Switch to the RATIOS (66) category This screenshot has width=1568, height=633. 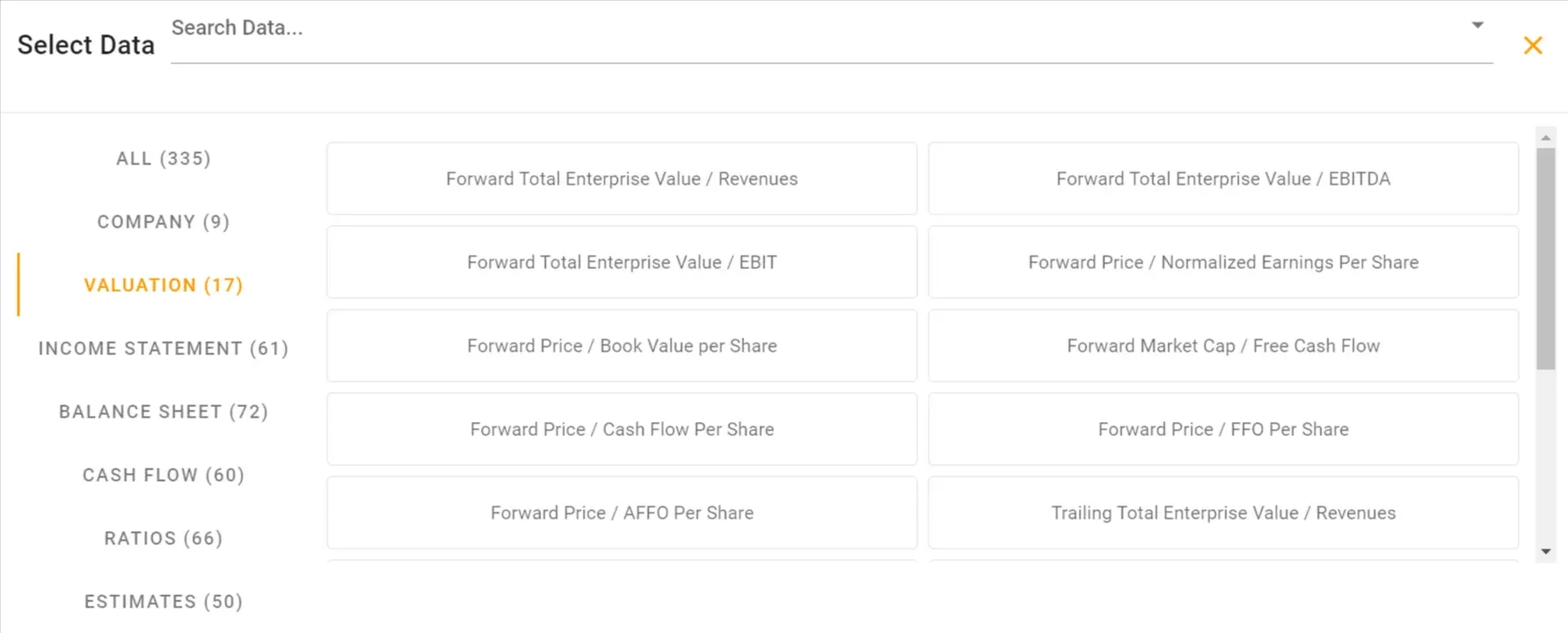click(164, 539)
